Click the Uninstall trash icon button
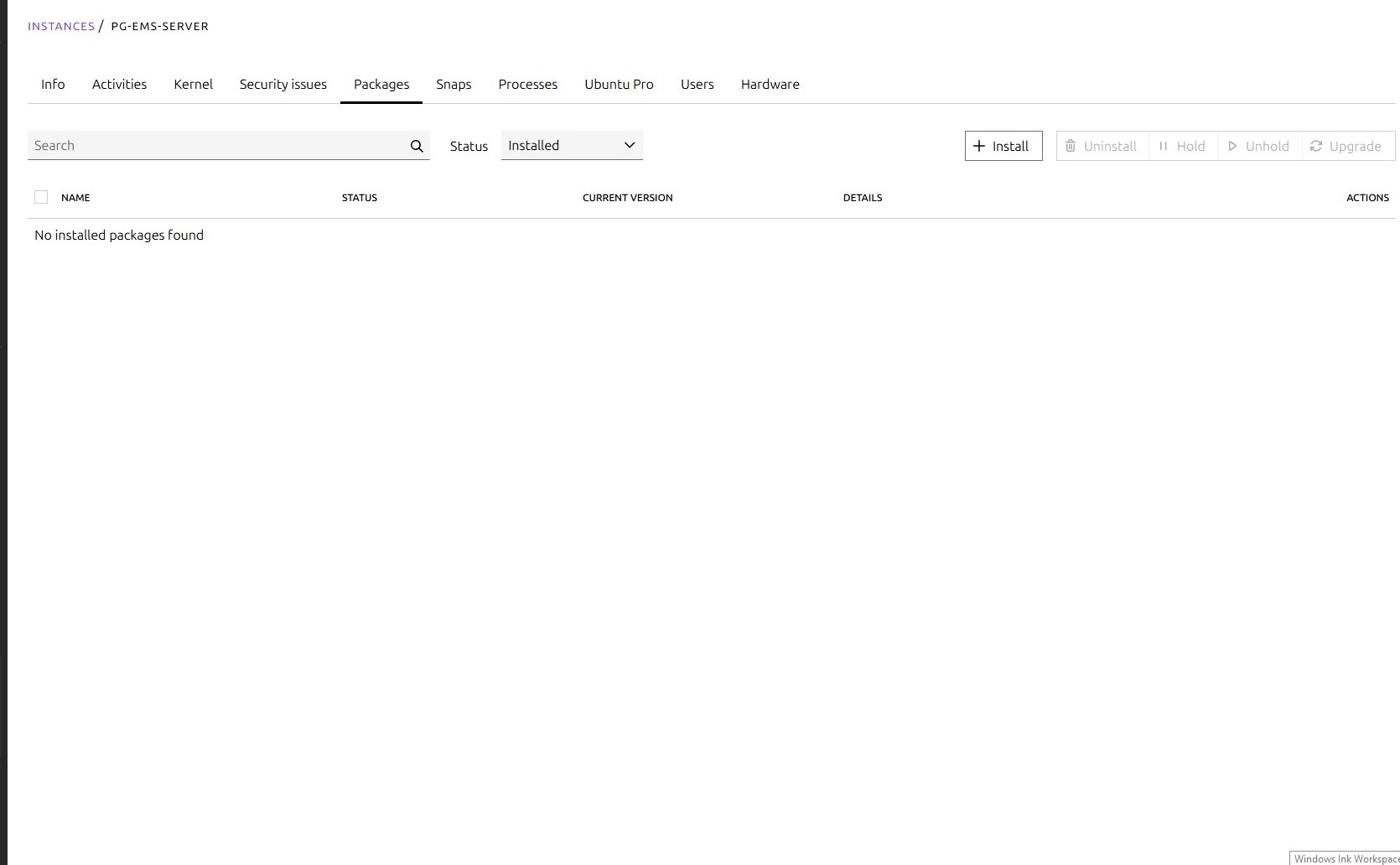 pyautogui.click(x=1102, y=146)
